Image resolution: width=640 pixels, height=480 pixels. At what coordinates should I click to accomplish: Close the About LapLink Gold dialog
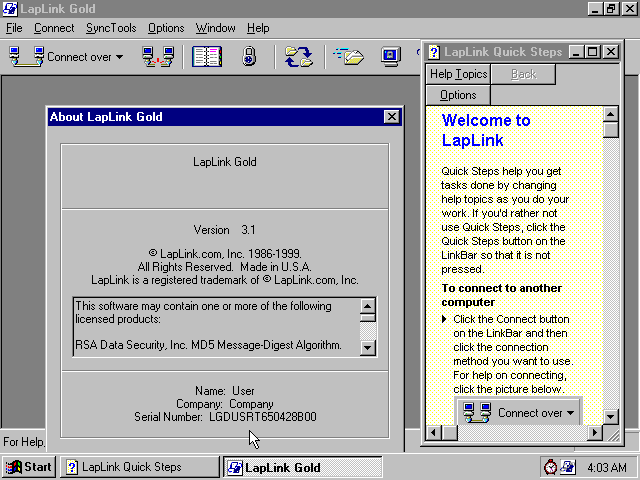(x=392, y=117)
